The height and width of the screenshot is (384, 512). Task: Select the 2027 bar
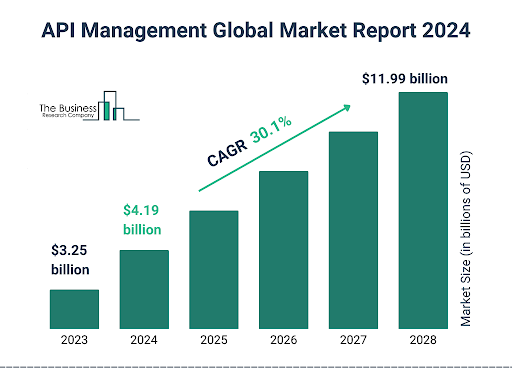tap(353, 230)
